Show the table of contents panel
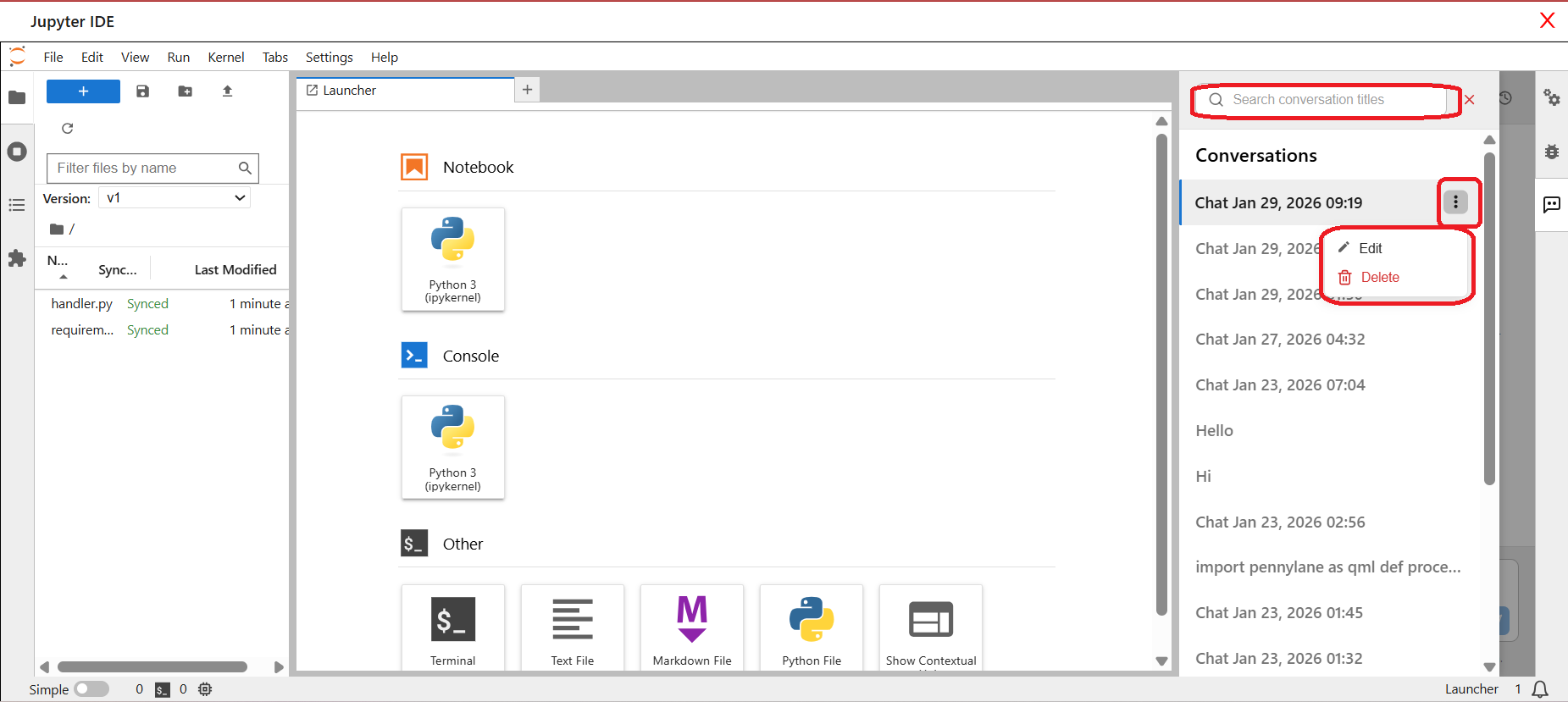 (x=17, y=205)
